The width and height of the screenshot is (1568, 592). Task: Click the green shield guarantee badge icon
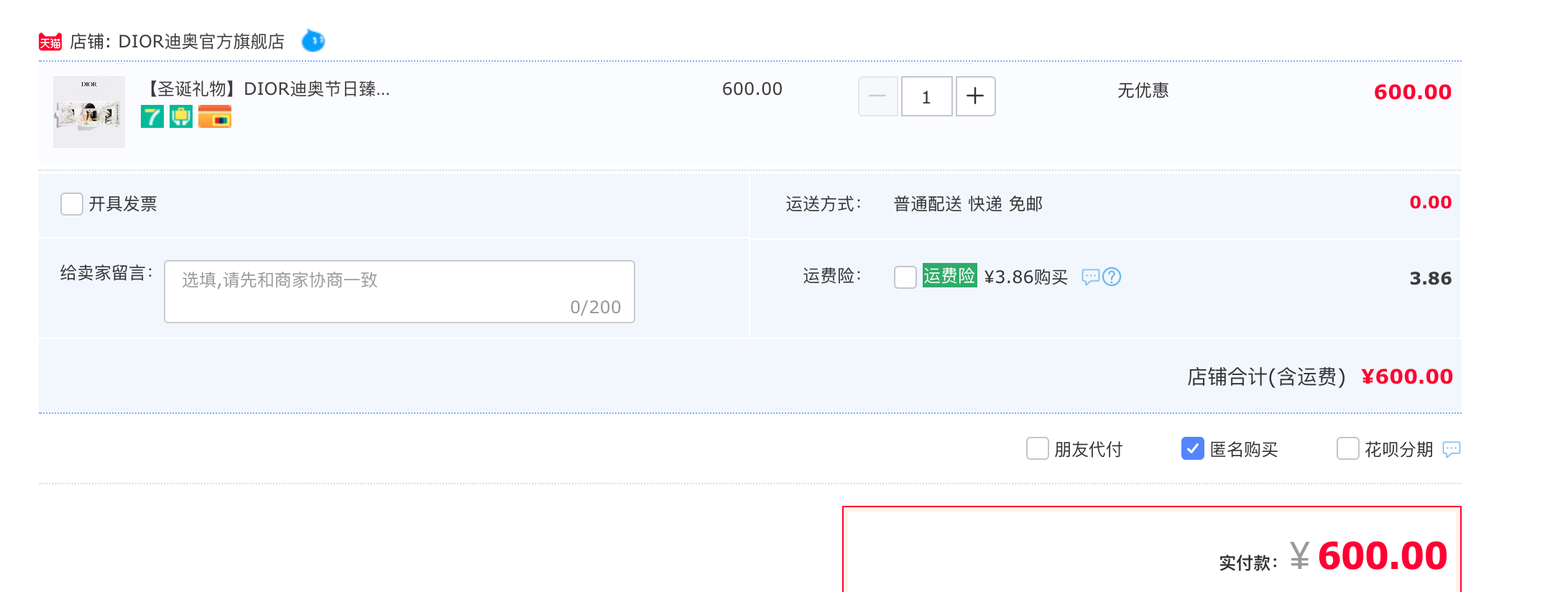[181, 116]
